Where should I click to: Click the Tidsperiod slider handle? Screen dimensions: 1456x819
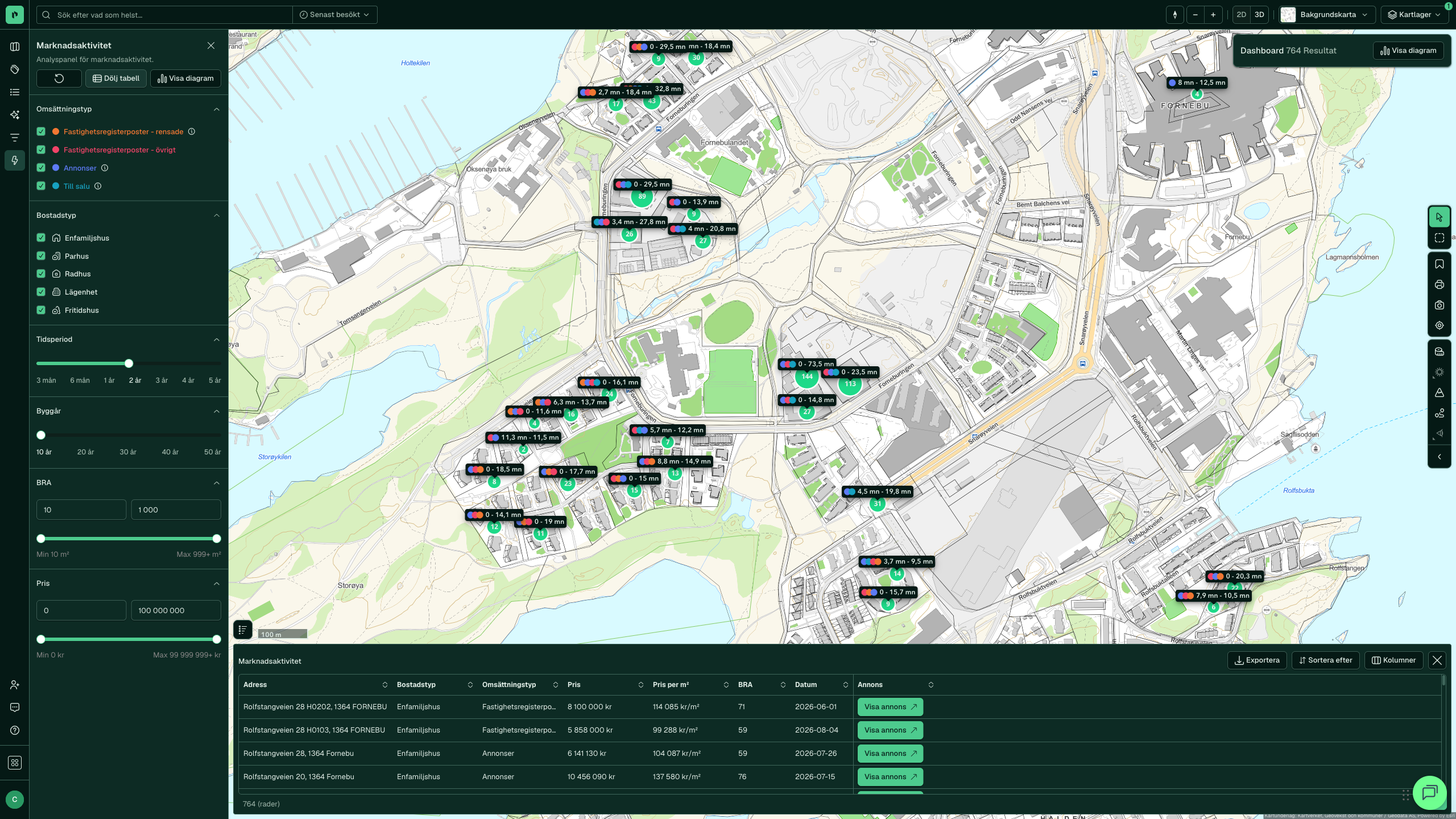click(x=129, y=363)
